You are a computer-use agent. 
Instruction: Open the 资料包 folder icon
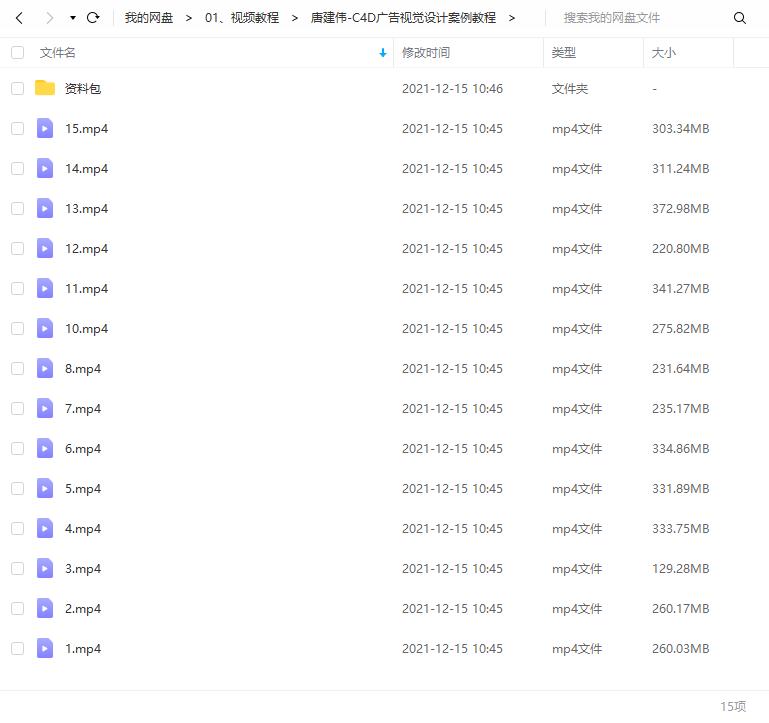tap(45, 88)
